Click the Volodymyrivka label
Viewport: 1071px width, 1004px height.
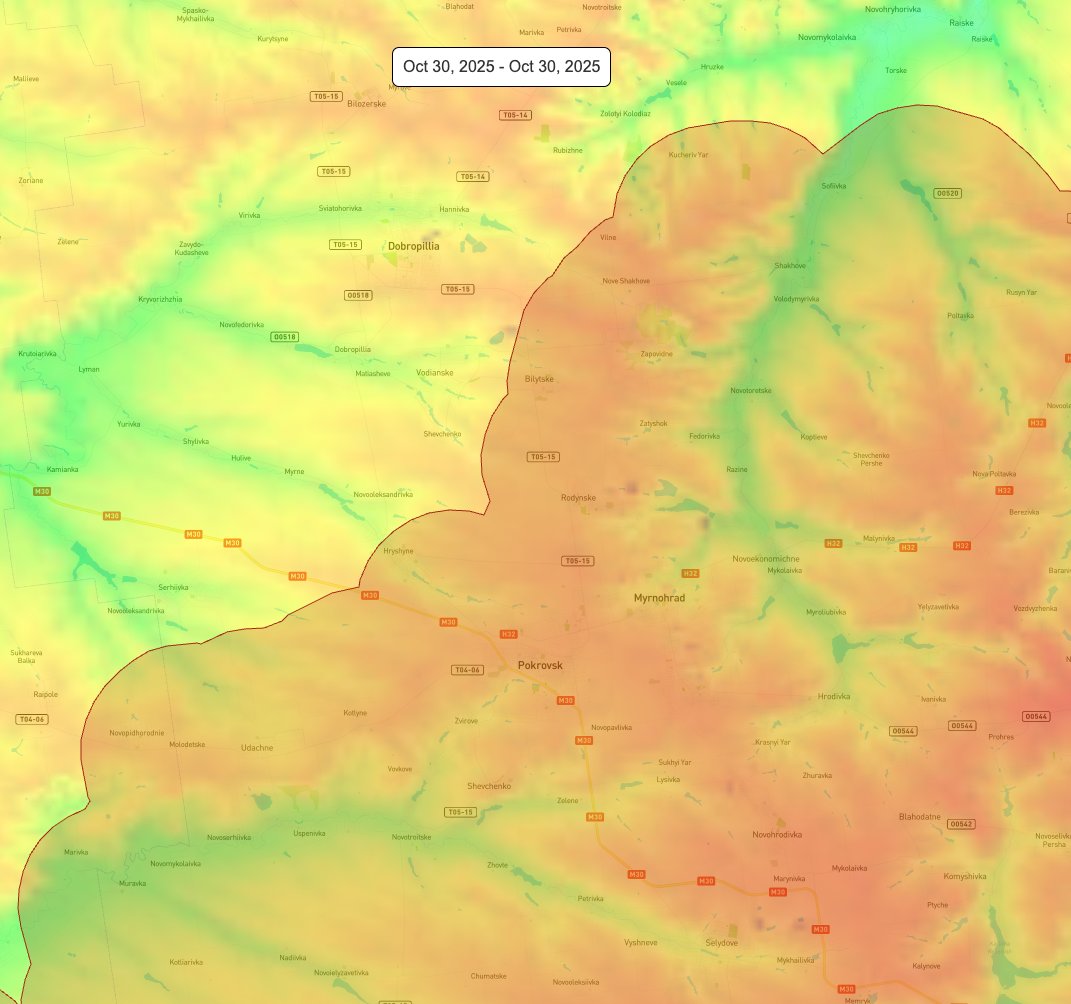[x=796, y=299]
